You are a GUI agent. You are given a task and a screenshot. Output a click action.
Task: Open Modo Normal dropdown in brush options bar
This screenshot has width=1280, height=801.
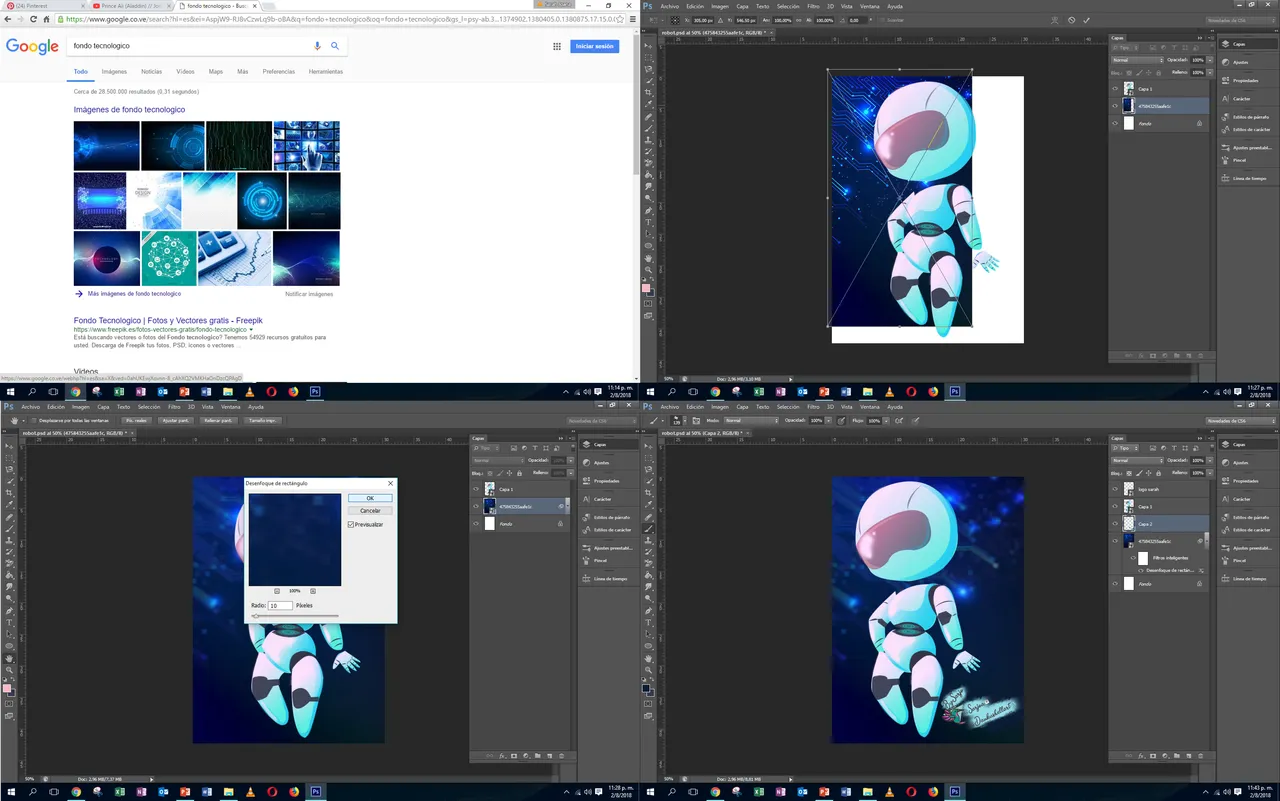750,421
